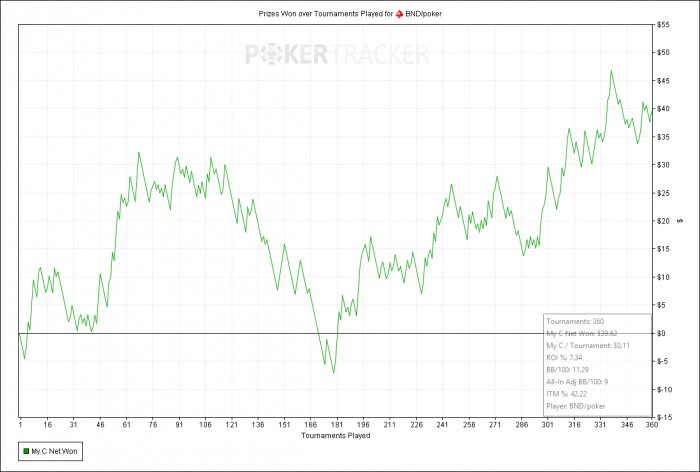
Task: Click the $45 y-axis label
Action: [x=663, y=81]
